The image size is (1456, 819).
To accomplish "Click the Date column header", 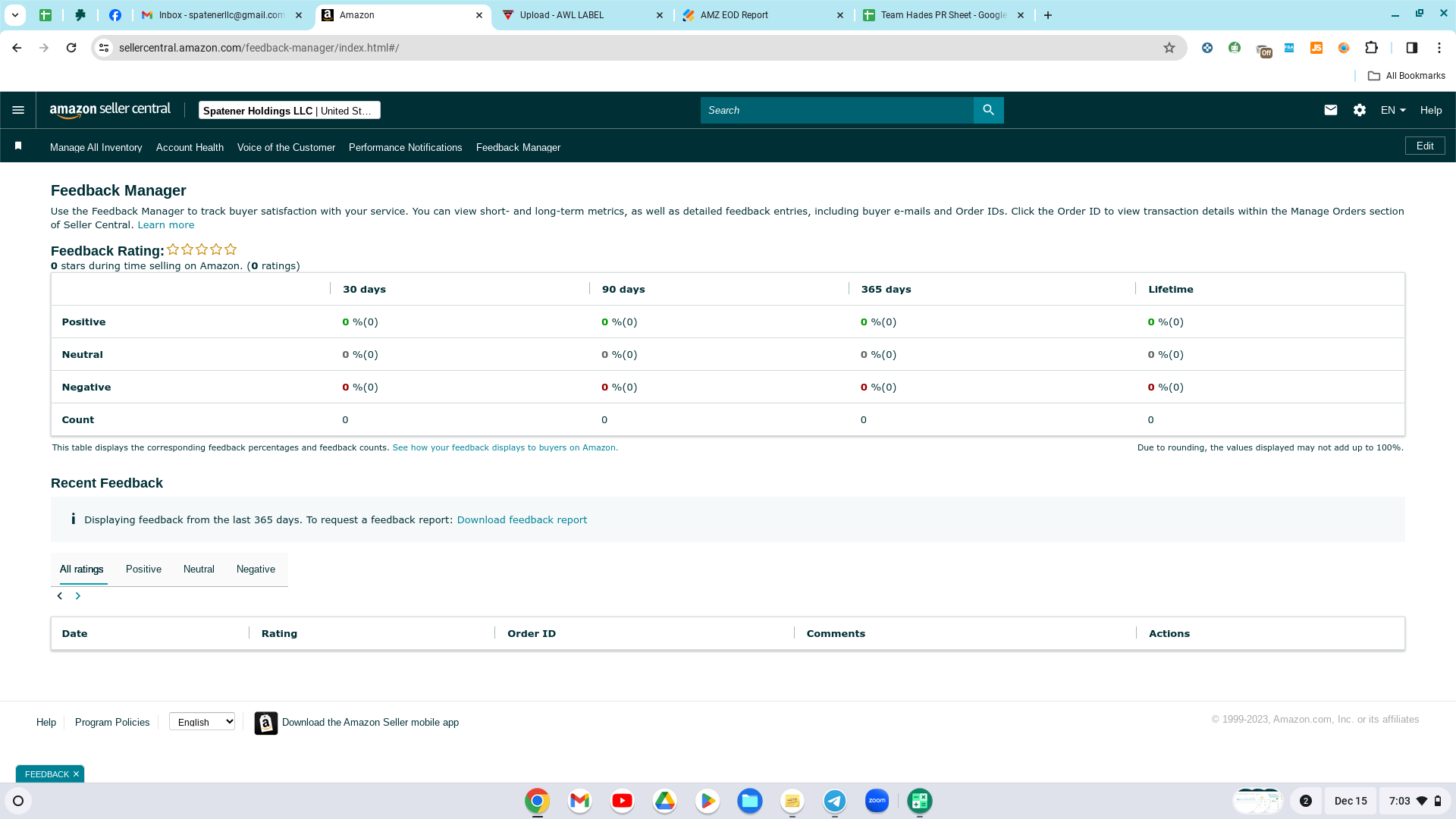I will pyautogui.click(x=74, y=634).
